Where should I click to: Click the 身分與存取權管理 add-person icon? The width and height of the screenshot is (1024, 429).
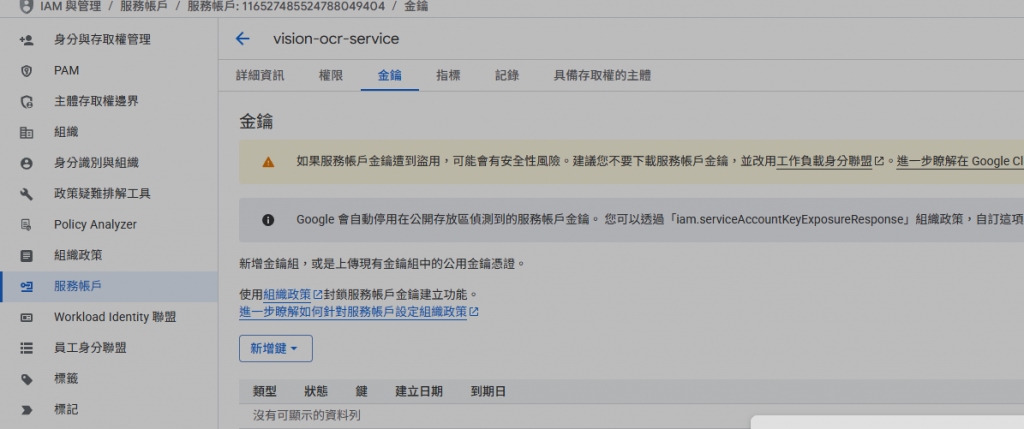tap(27, 40)
